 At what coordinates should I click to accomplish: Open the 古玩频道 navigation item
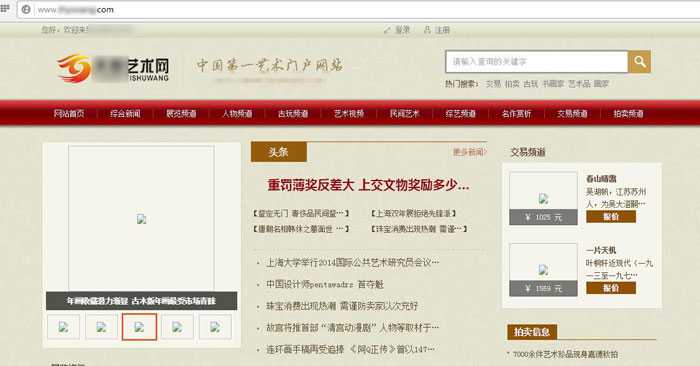293,113
